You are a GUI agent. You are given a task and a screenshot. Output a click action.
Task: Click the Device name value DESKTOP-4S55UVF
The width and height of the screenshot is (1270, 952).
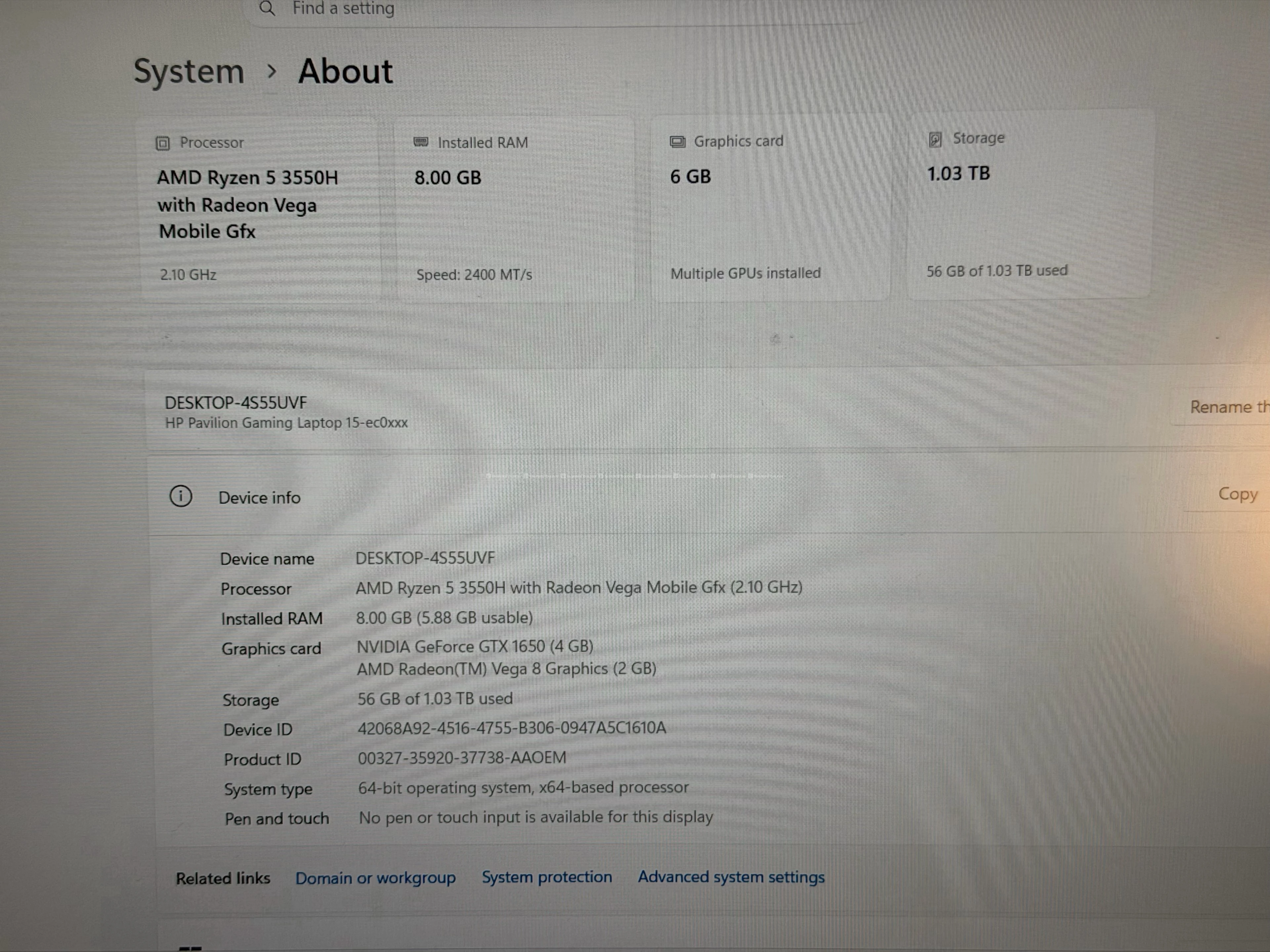[425, 558]
